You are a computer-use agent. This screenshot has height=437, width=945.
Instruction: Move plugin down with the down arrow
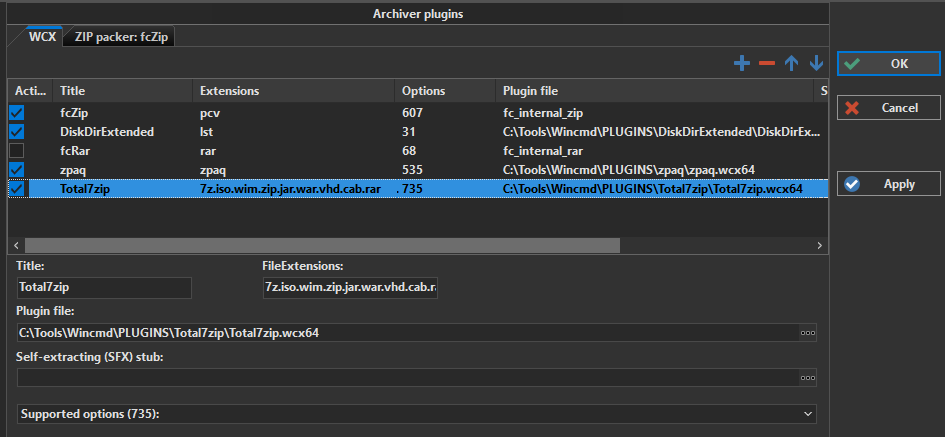(x=816, y=64)
